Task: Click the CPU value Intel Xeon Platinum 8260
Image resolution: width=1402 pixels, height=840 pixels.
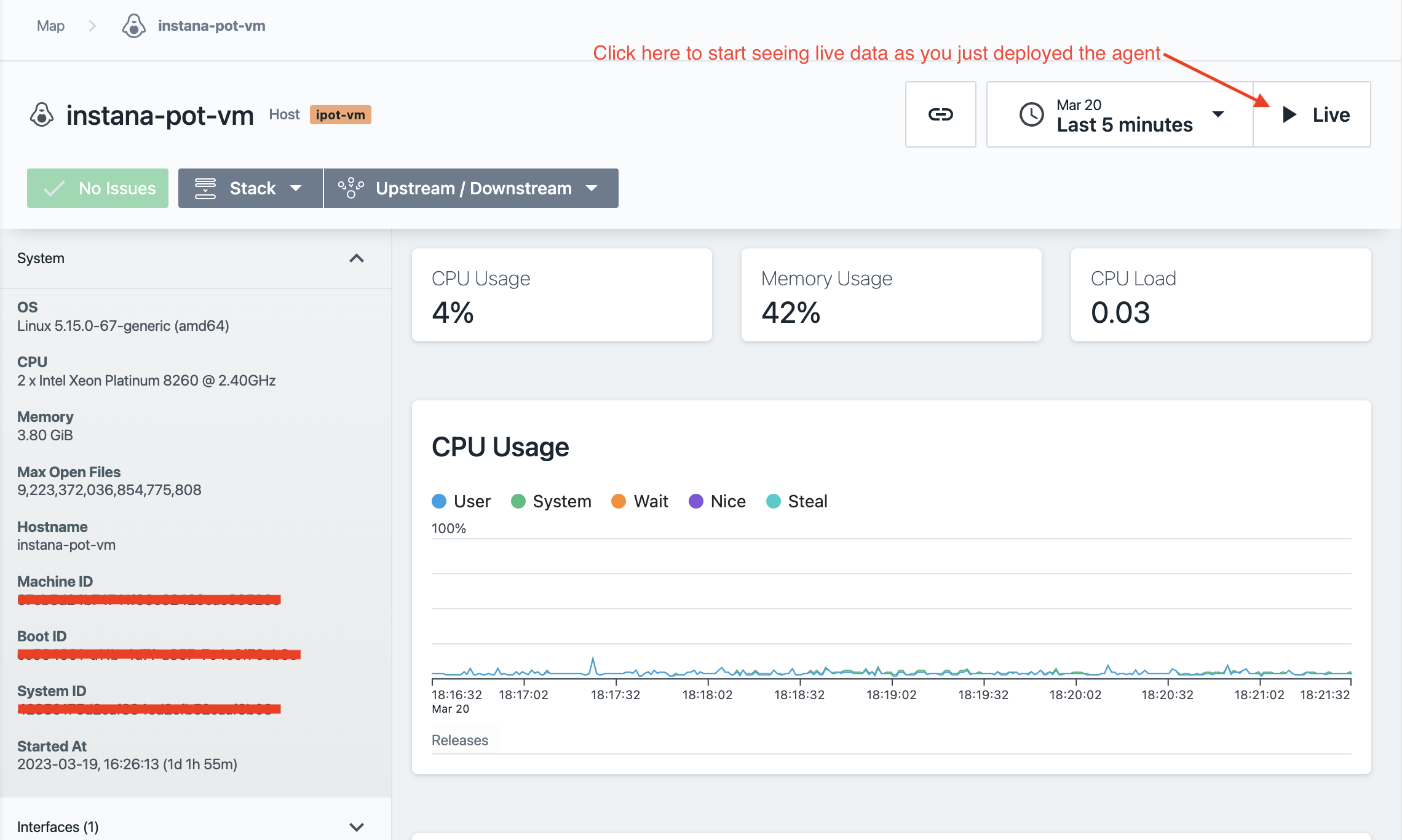Action: [x=146, y=381]
